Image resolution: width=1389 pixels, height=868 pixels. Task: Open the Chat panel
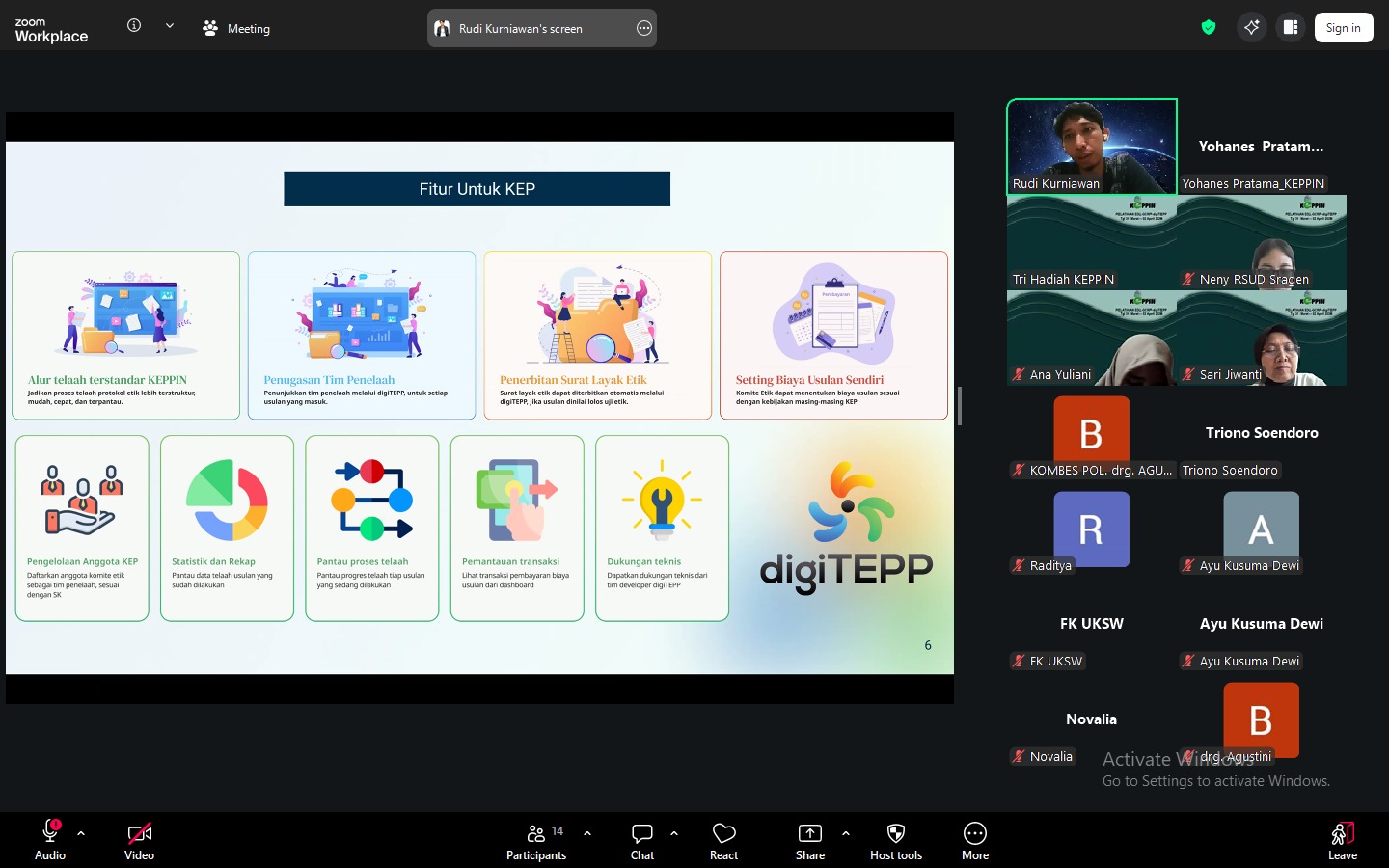point(641,840)
